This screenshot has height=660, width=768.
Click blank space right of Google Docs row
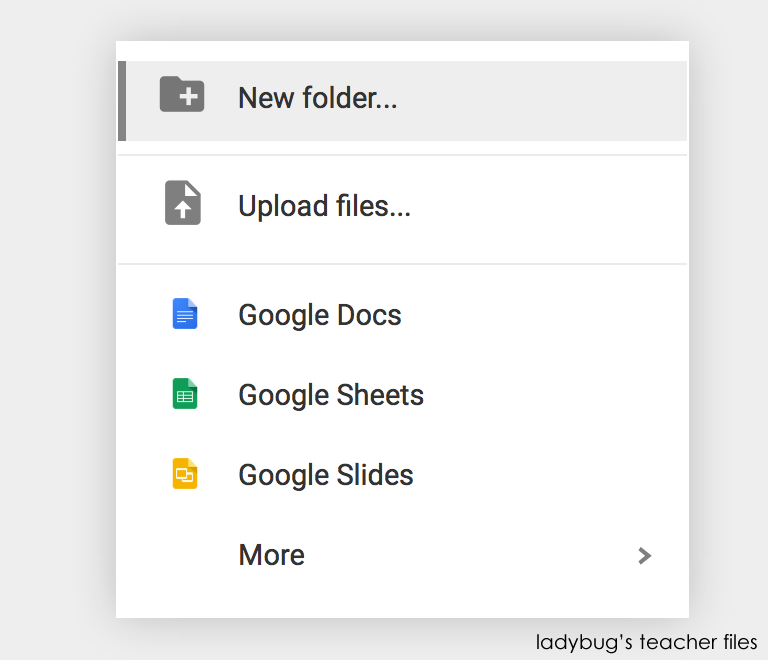[x=560, y=315]
